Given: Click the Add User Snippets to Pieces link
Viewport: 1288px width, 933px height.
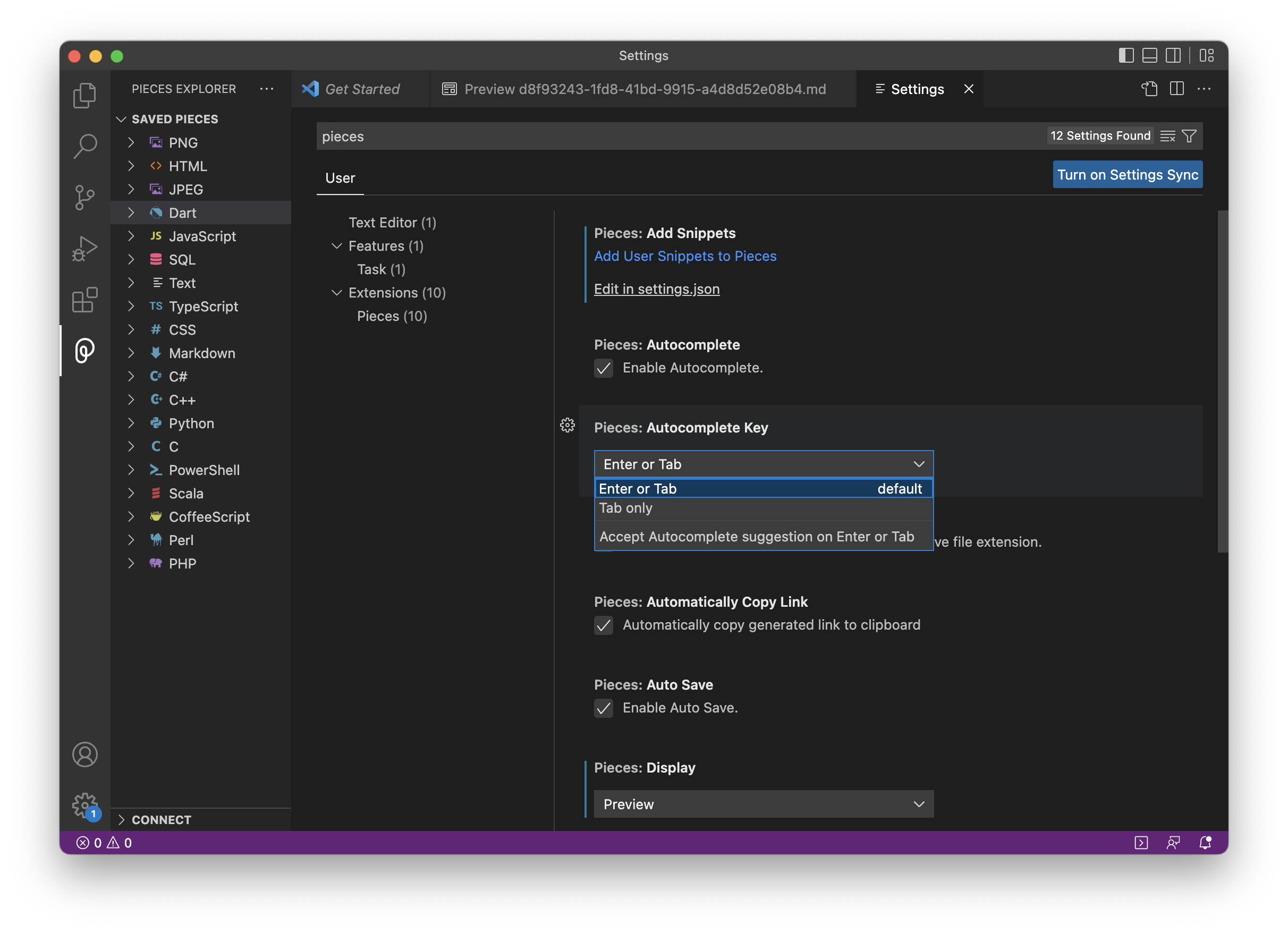Looking at the screenshot, I should point(685,256).
